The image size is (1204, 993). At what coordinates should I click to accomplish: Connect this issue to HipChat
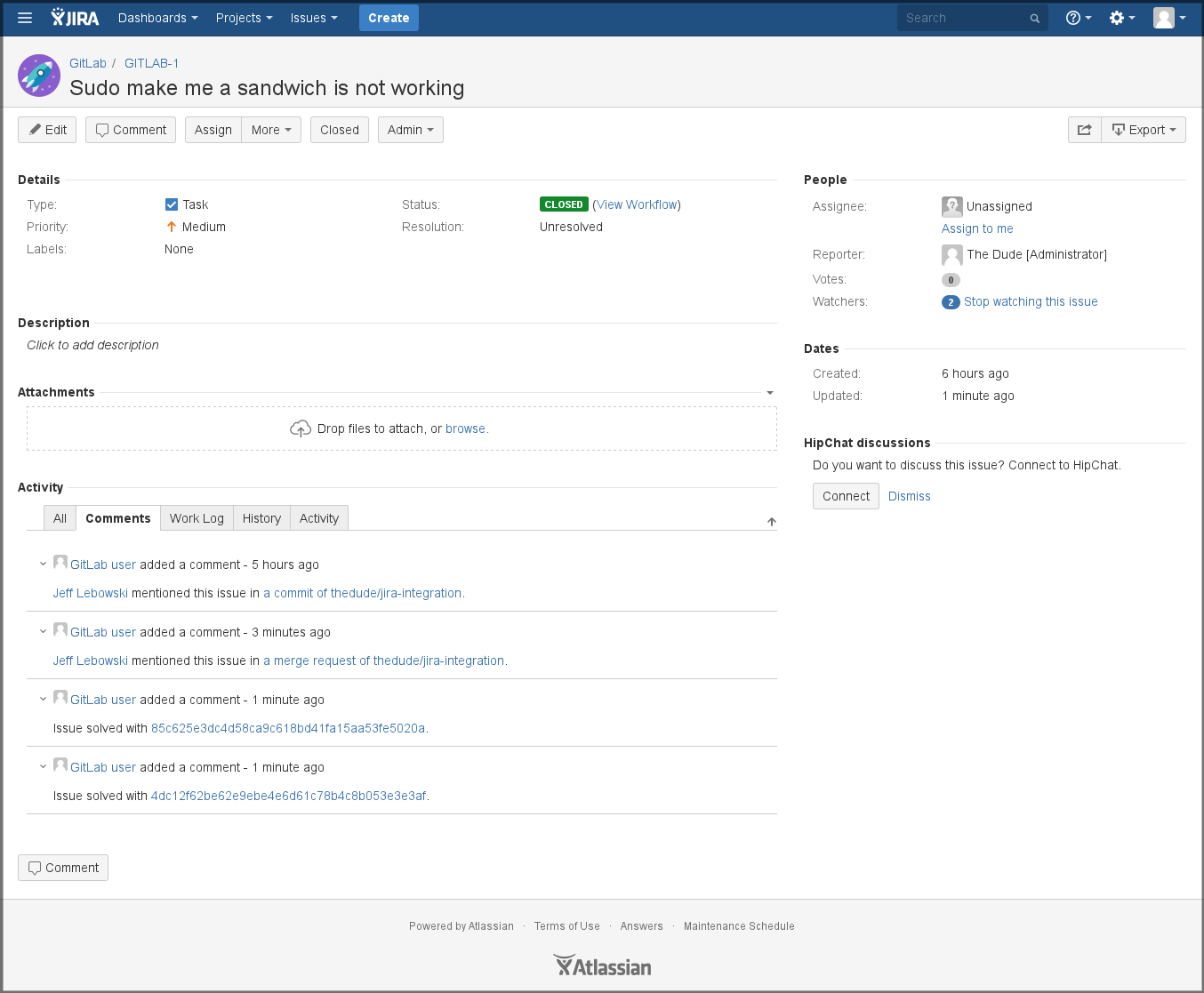[845, 495]
